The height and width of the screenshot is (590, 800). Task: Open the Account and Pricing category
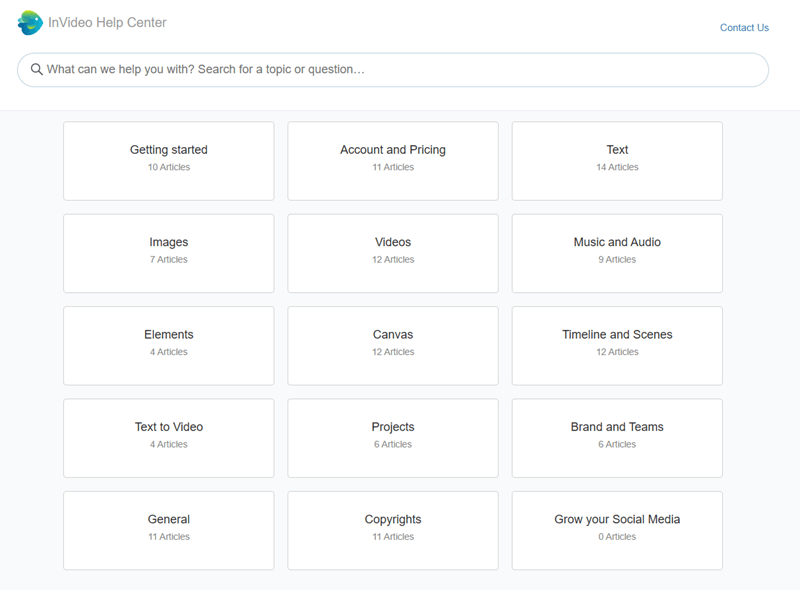coord(393,161)
